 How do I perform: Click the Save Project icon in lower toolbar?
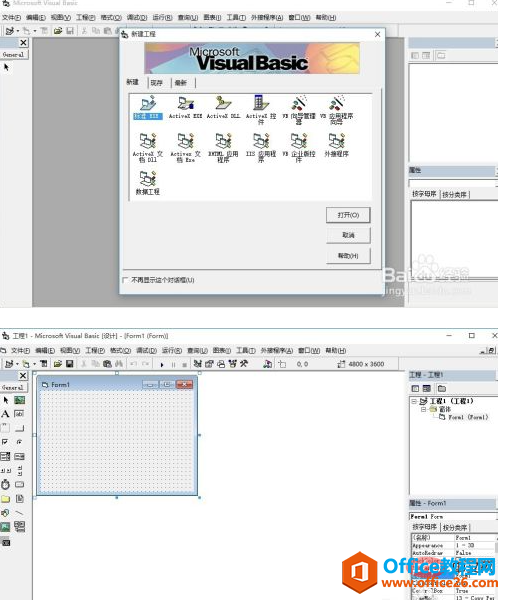click(x=70, y=364)
